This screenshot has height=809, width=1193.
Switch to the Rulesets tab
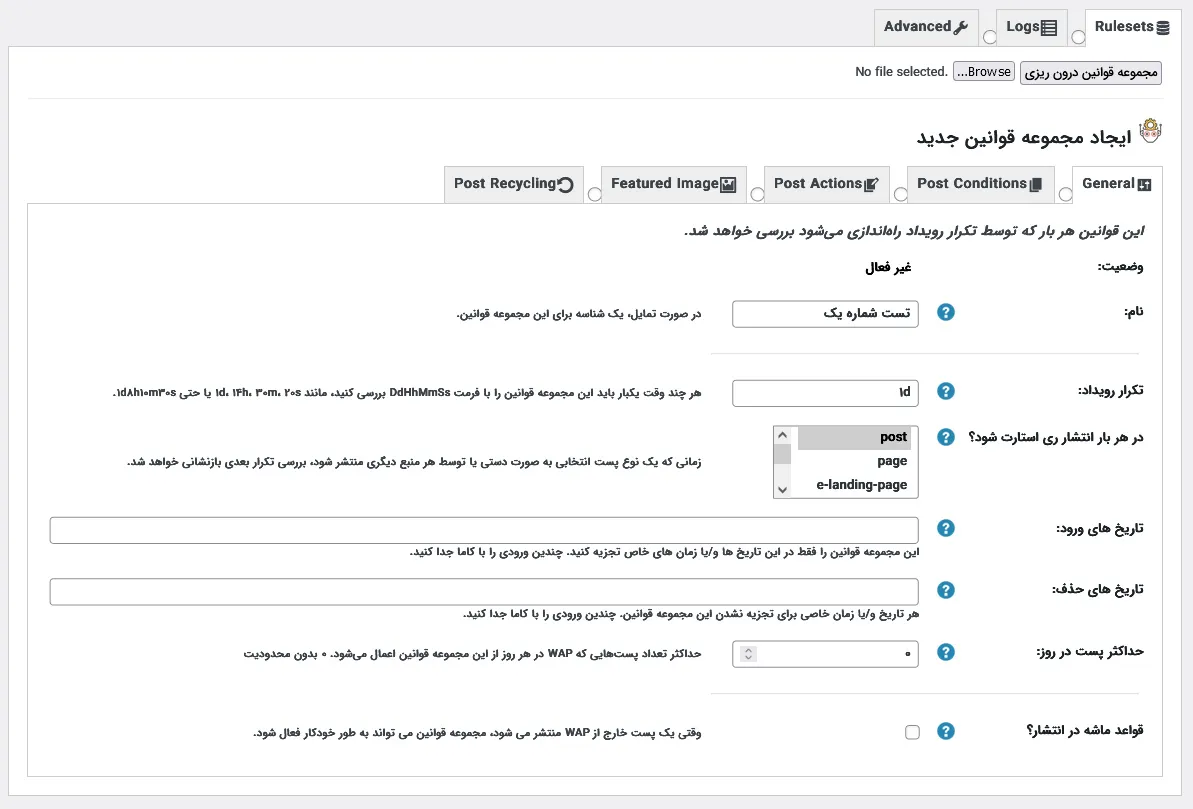pos(1131,27)
